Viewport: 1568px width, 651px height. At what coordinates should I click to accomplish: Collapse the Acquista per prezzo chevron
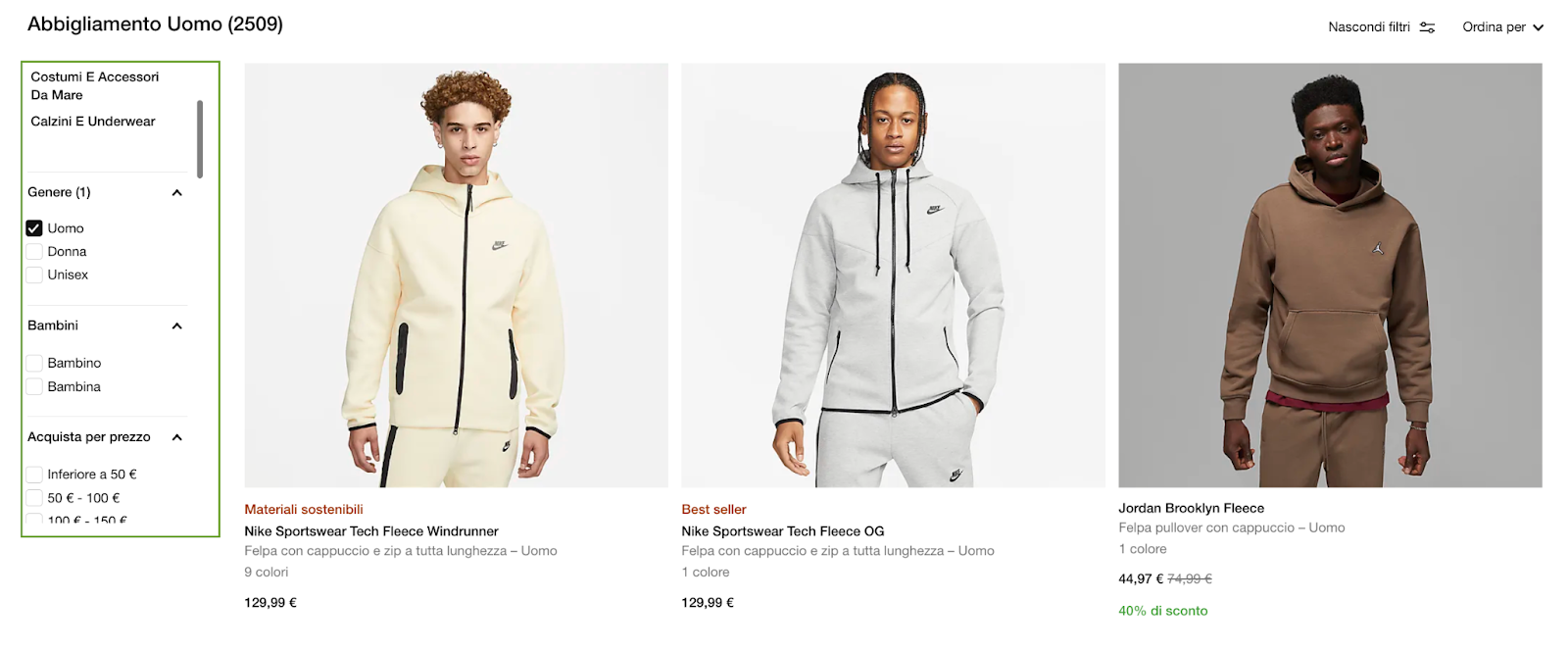coord(177,438)
